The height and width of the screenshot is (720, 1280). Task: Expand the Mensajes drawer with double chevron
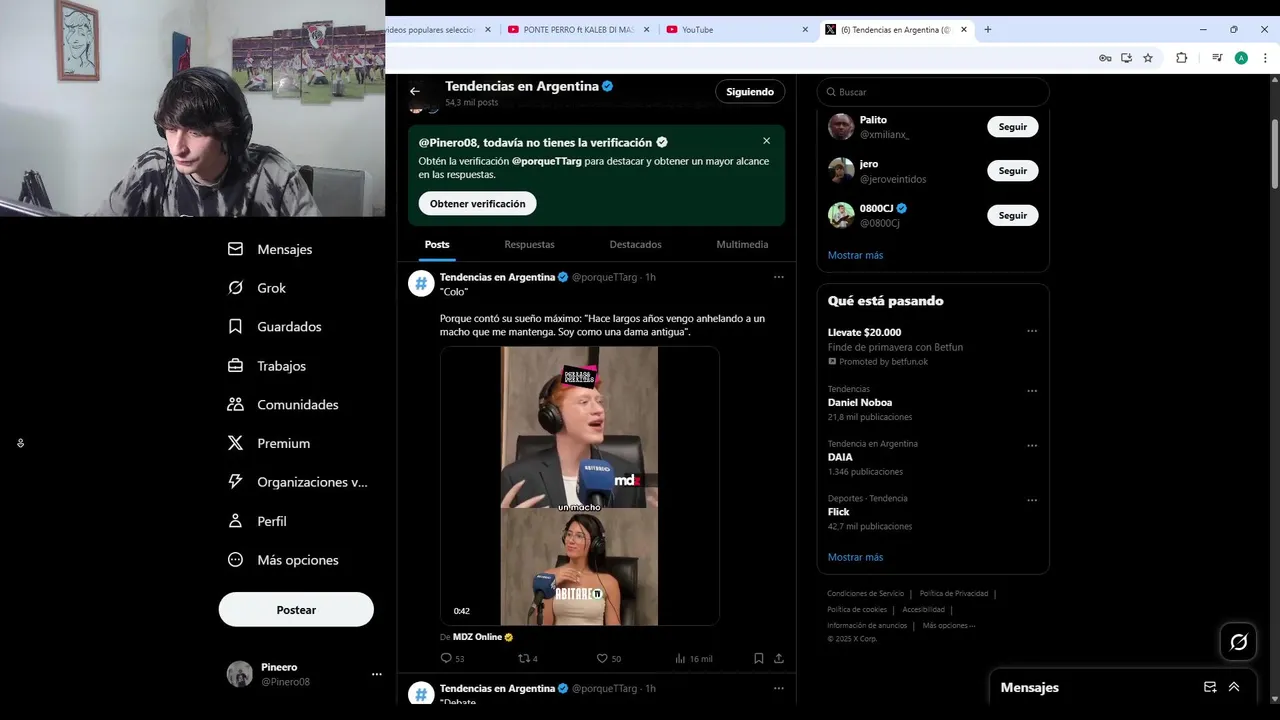pyautogui.click(x=1234, y=687)
